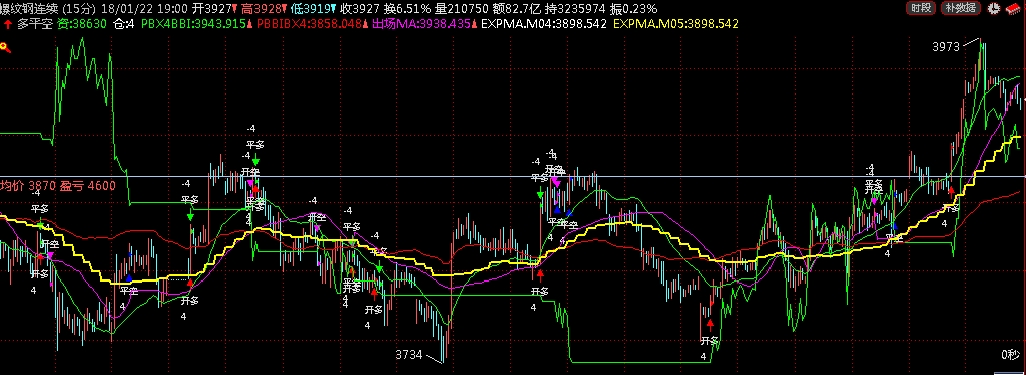This screenshot has width=1026, height=375.
Task: Click the 收3927 close price value
Action: point(360,9)
